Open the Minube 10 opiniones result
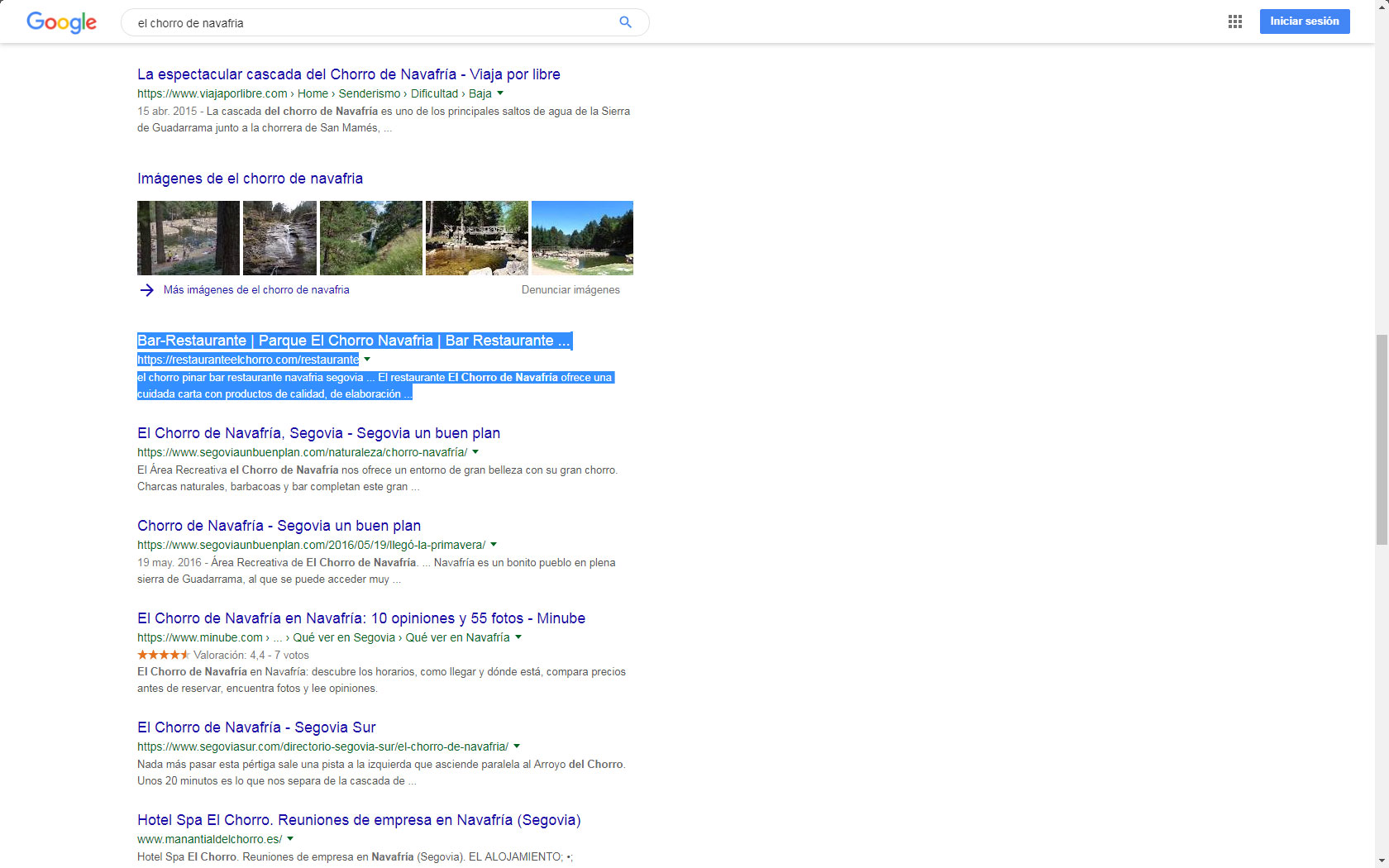 point(361,618)
